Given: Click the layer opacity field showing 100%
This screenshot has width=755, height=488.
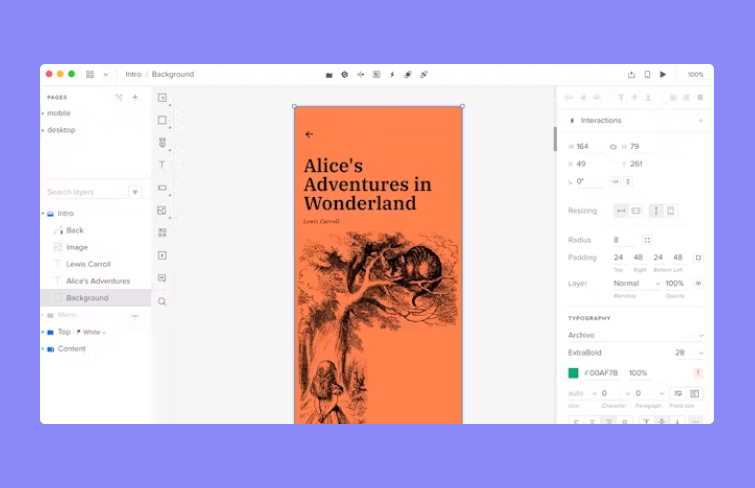Looking at the screenshot, I should click(x=675, y=283).
